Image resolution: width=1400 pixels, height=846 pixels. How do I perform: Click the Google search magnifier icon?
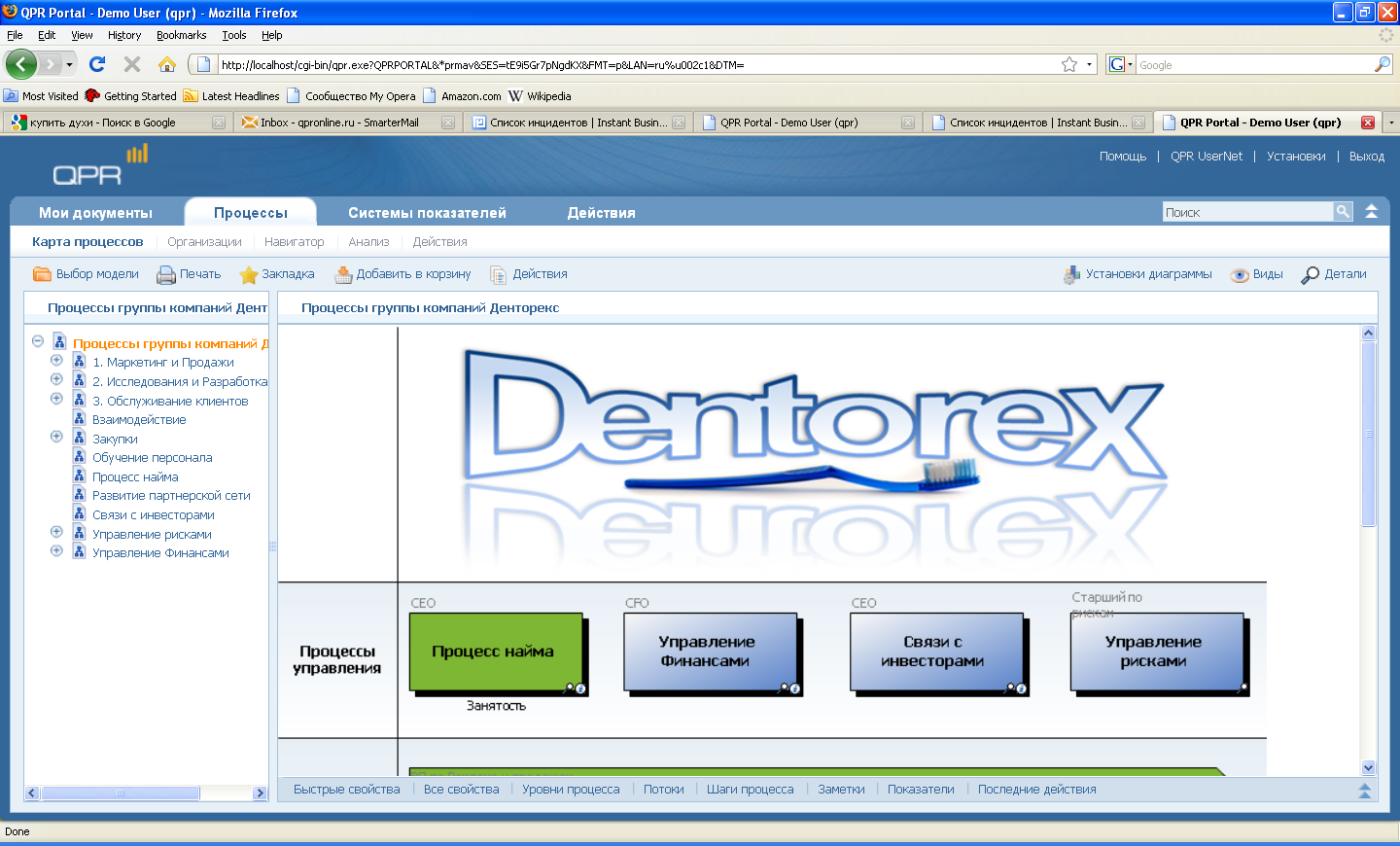click(x=1382, y=64)
